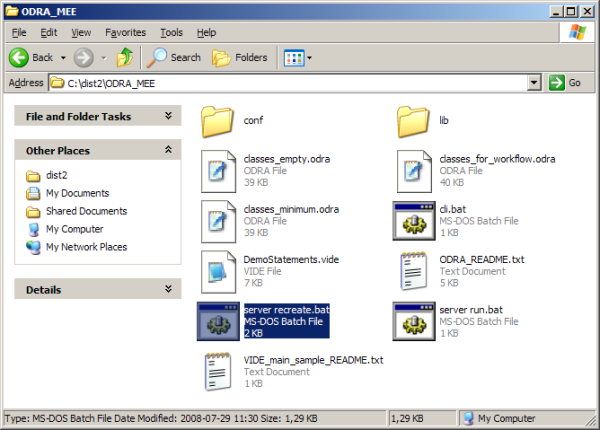Select DemoStatements.vide file icon

coord(218,272)
